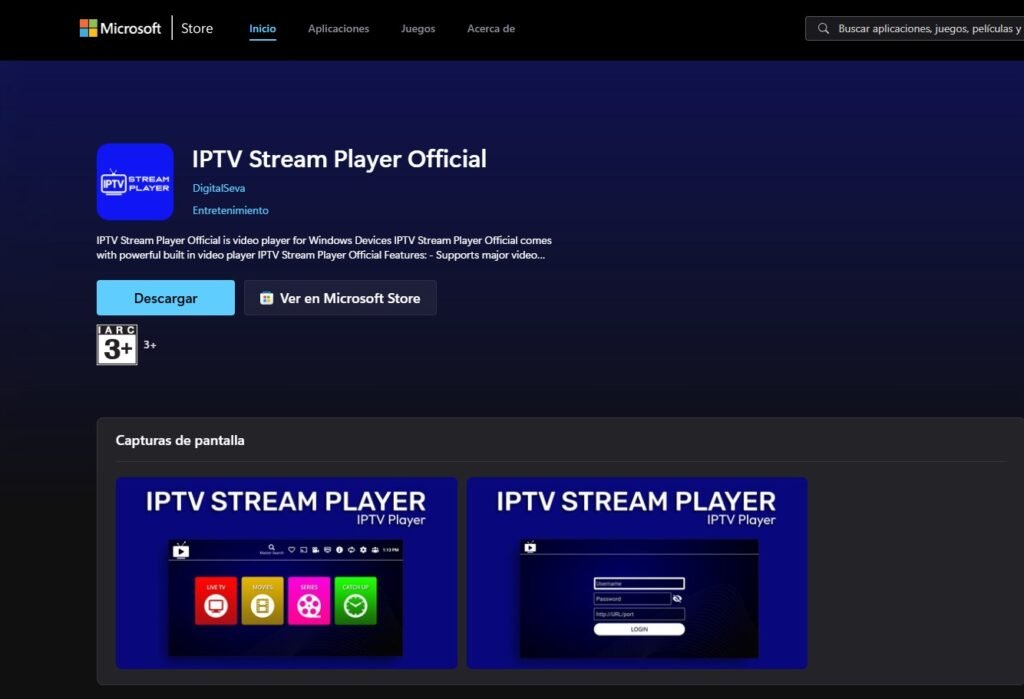Click the Series film reel icon
The height and width of the screenshot is (699, 1024).
pos(309,607)
